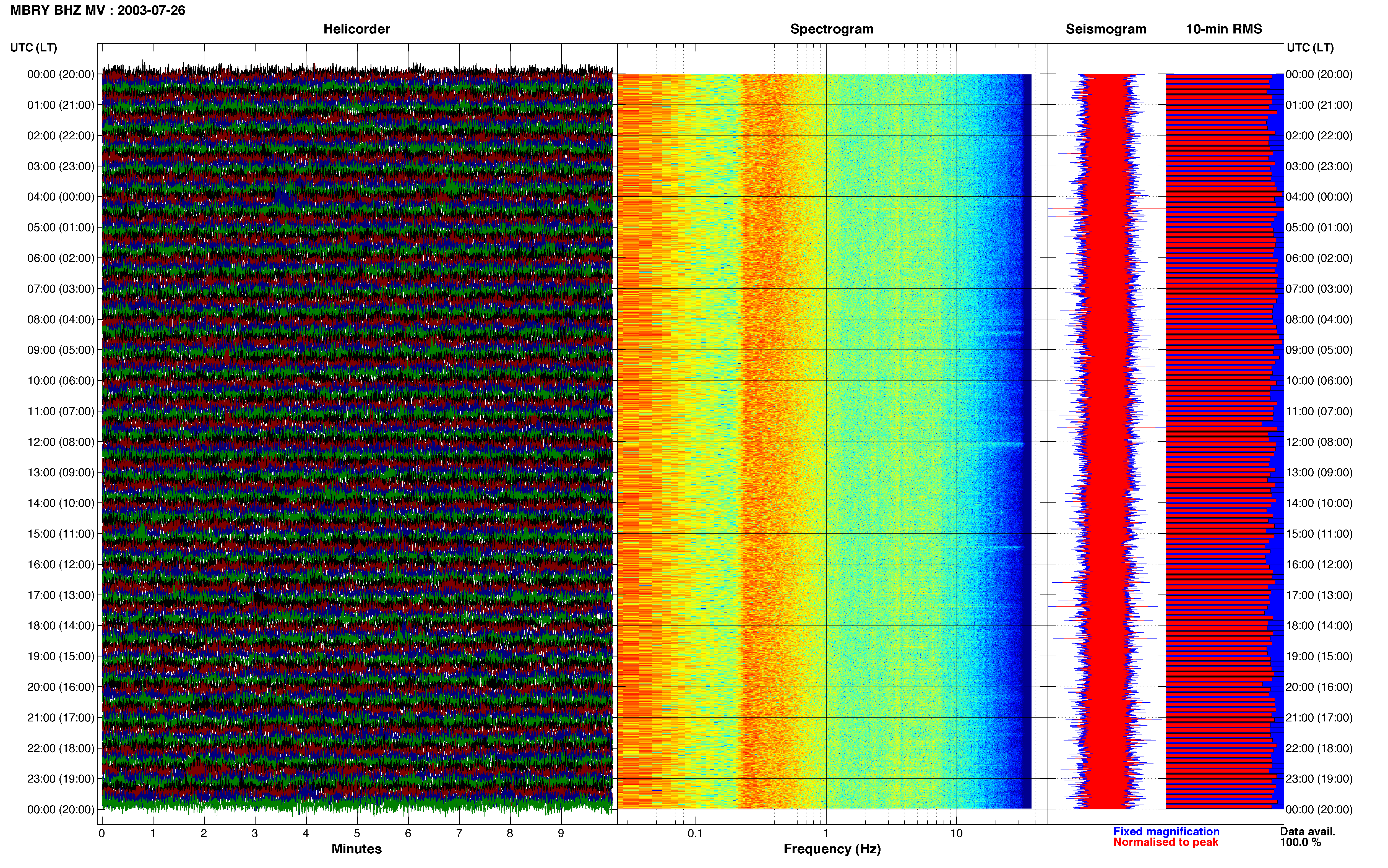Click the 'Seismogram' panel heading
Viewport: 1388px width, 868px height.
[1106, 29]
